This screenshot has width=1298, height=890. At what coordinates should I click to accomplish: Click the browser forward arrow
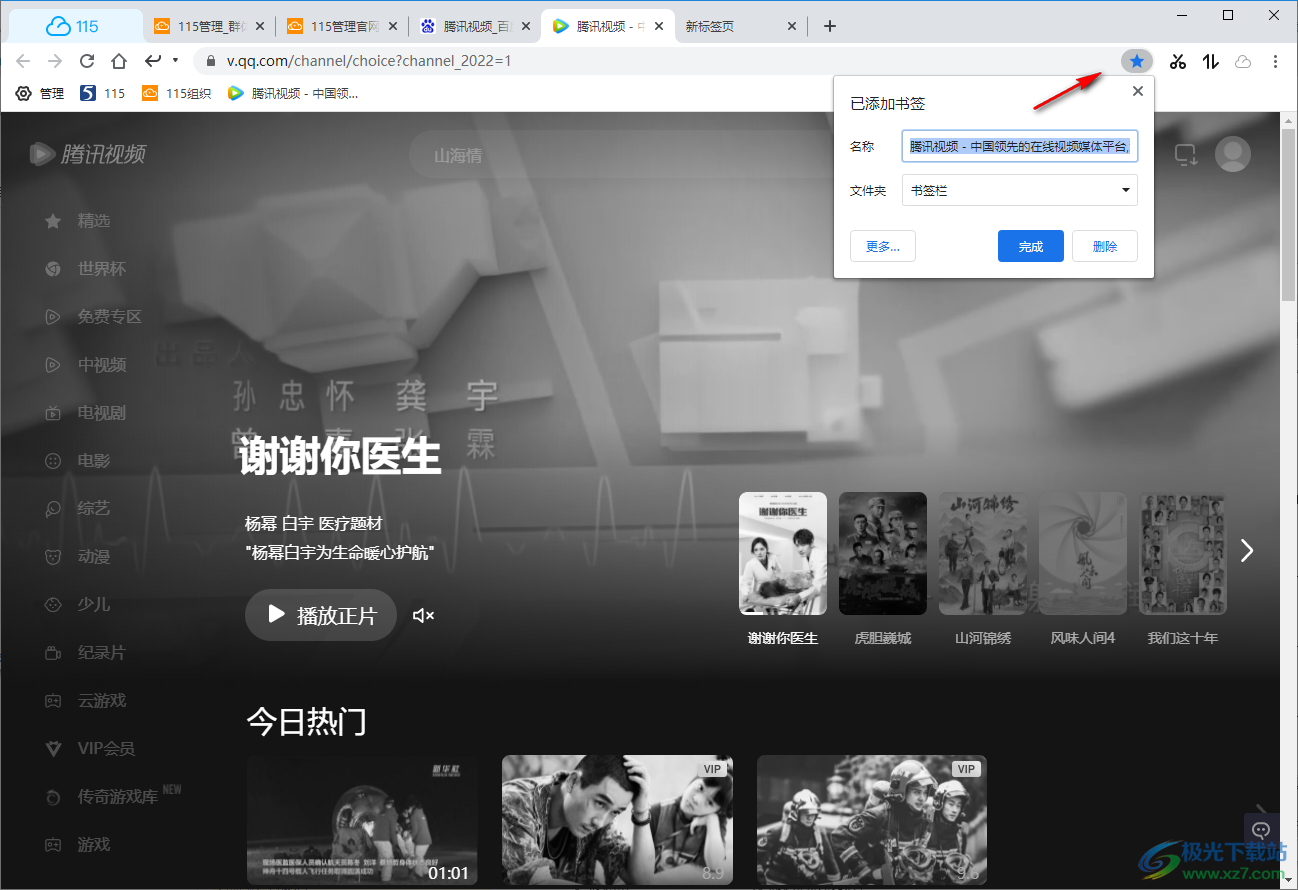click(56, 61)
